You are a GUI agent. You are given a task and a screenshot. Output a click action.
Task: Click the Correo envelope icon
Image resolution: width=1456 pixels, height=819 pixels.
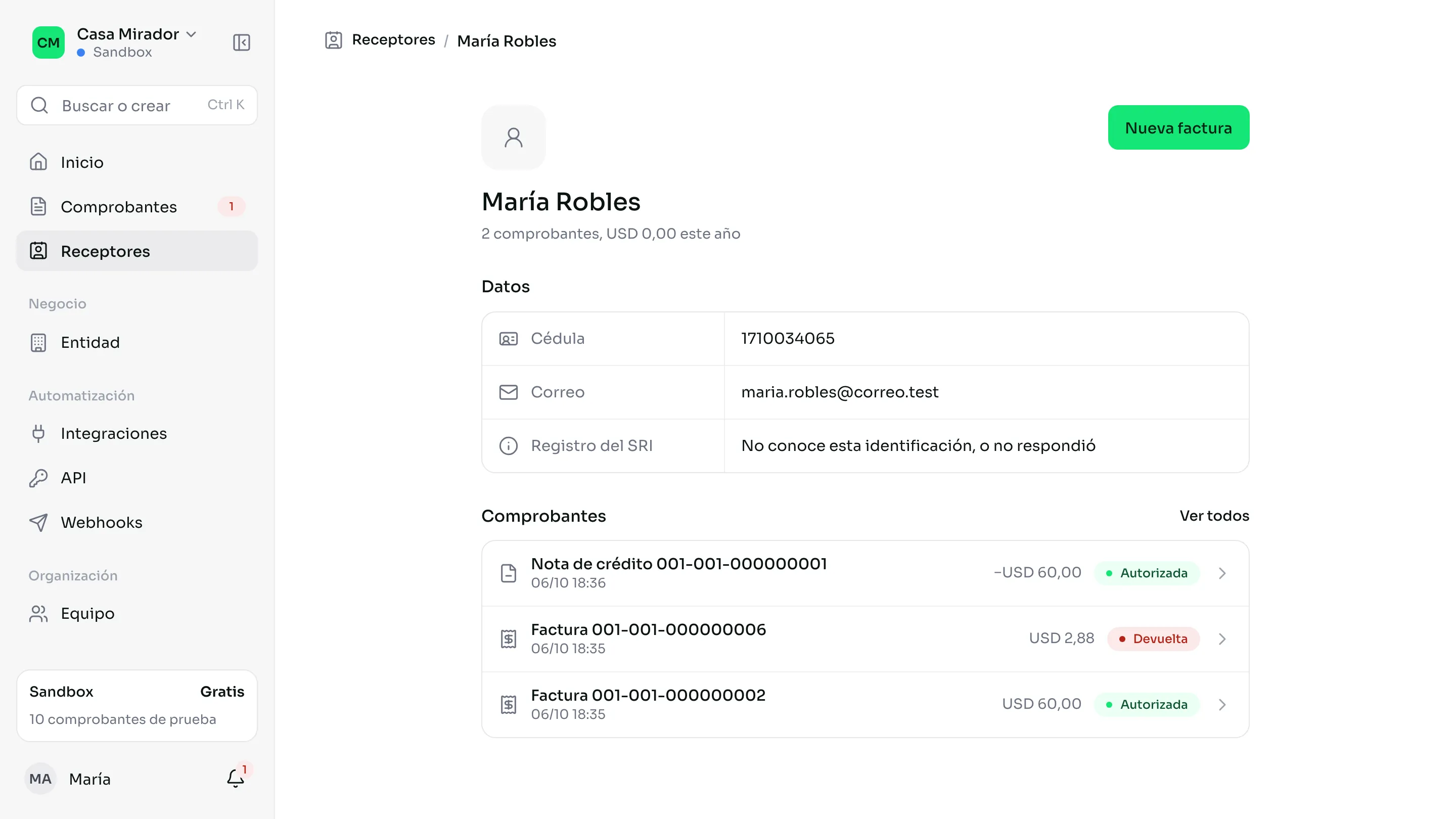(508, 392)
